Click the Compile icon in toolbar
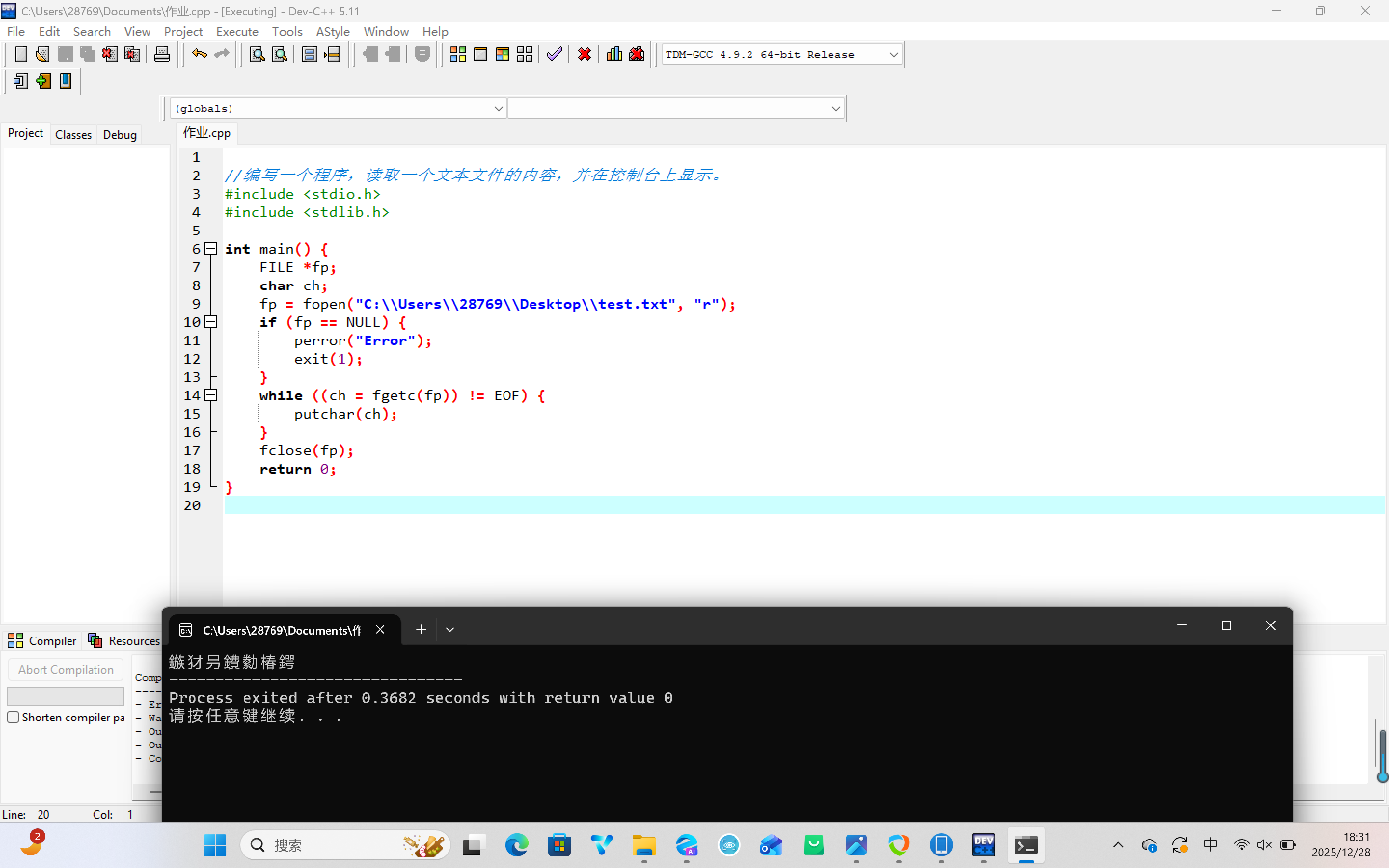 [x=457, y=54]
